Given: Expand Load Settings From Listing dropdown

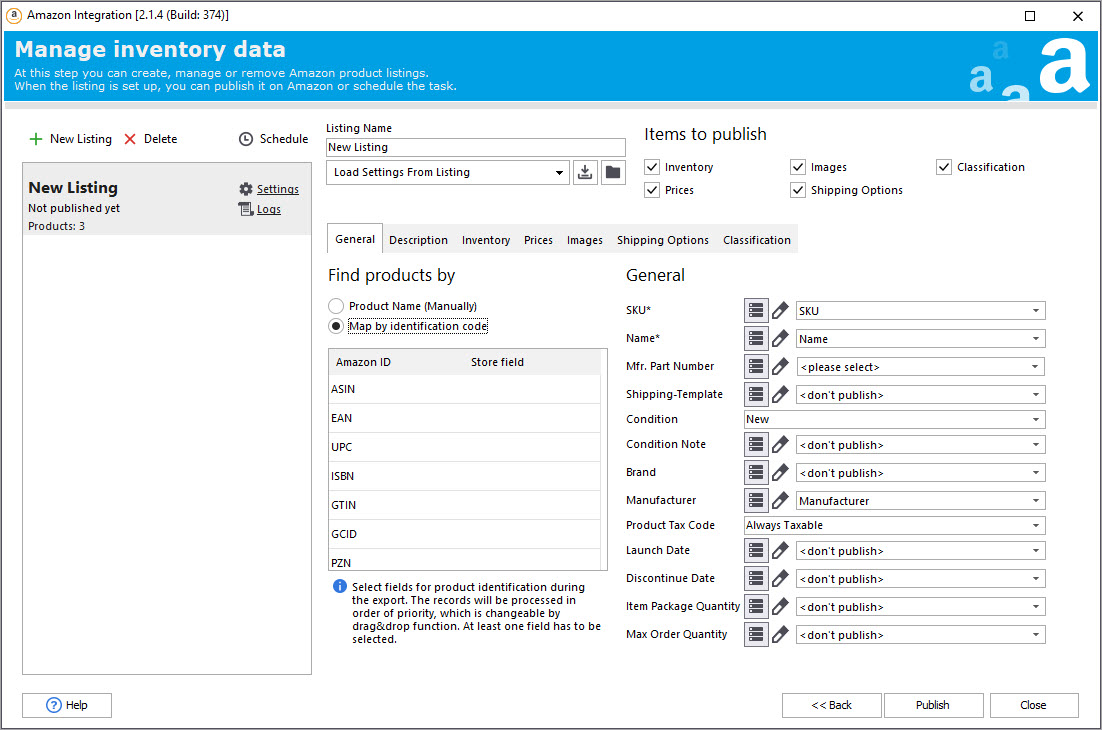Looking at the screenshot, I should pos(558,173).
